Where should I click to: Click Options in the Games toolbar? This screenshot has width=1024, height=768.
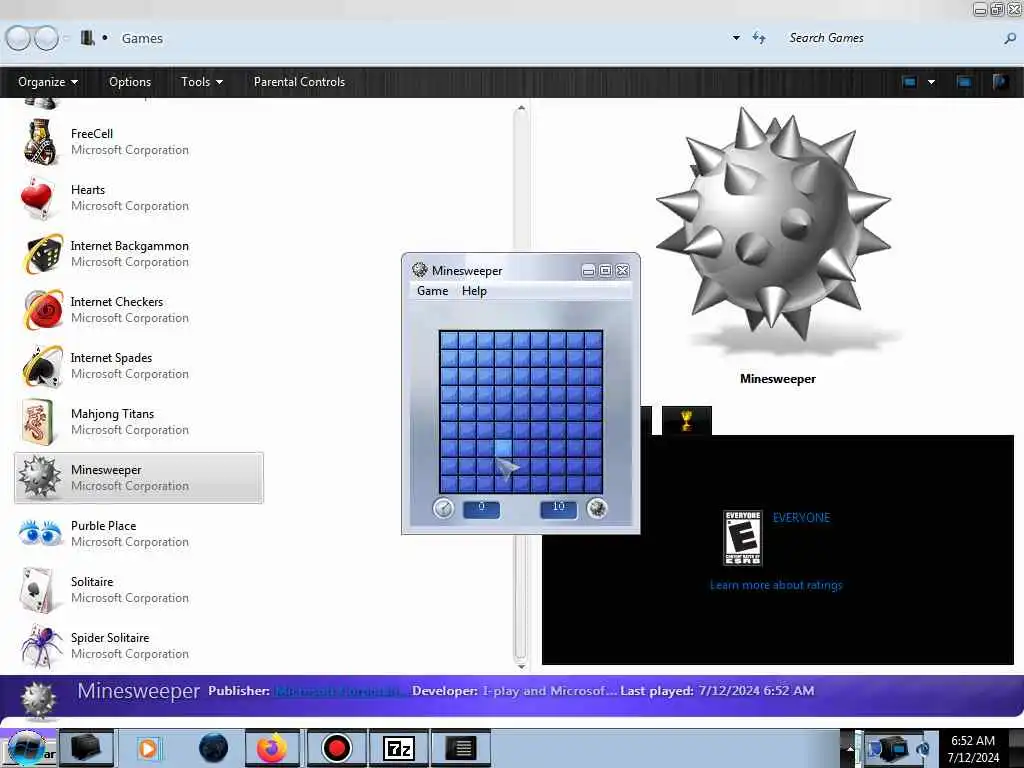[x=130, y=82]
